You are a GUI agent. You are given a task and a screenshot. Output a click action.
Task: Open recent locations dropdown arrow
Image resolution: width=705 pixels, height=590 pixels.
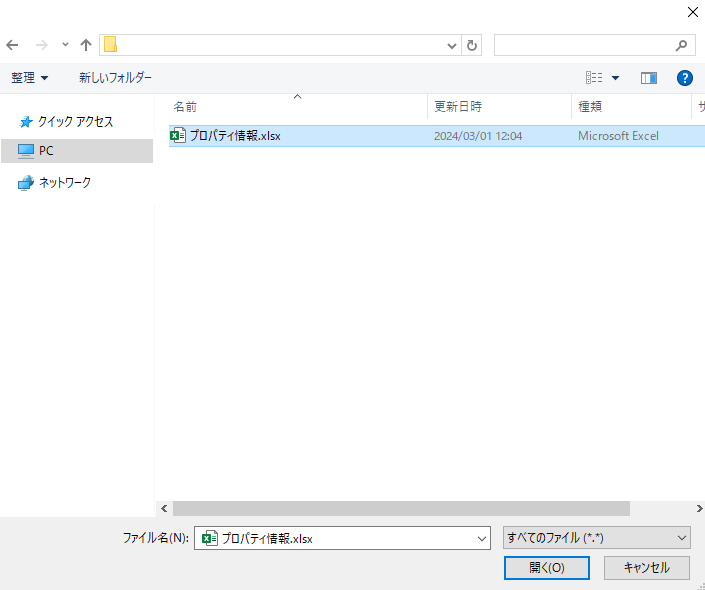tap(65, 45)
